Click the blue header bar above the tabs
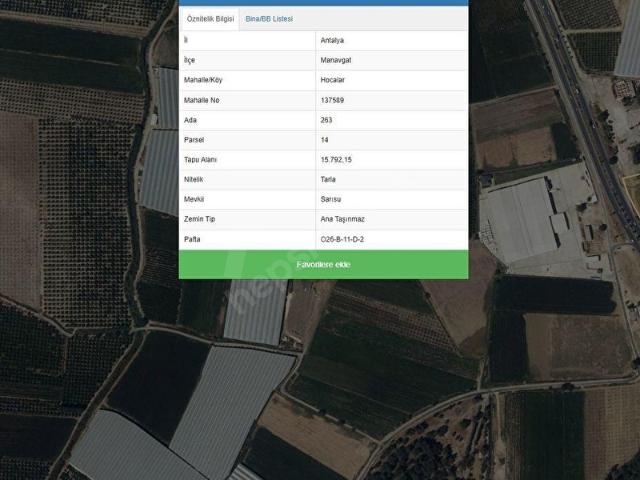The image size is (640, 480). 323,3
